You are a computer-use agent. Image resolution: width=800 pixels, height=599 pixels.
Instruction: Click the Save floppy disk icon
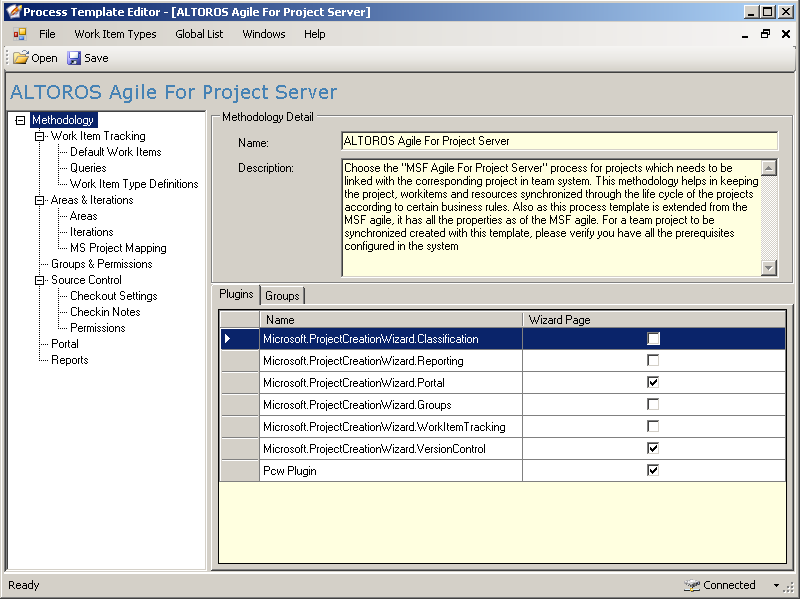pos(74,58)
